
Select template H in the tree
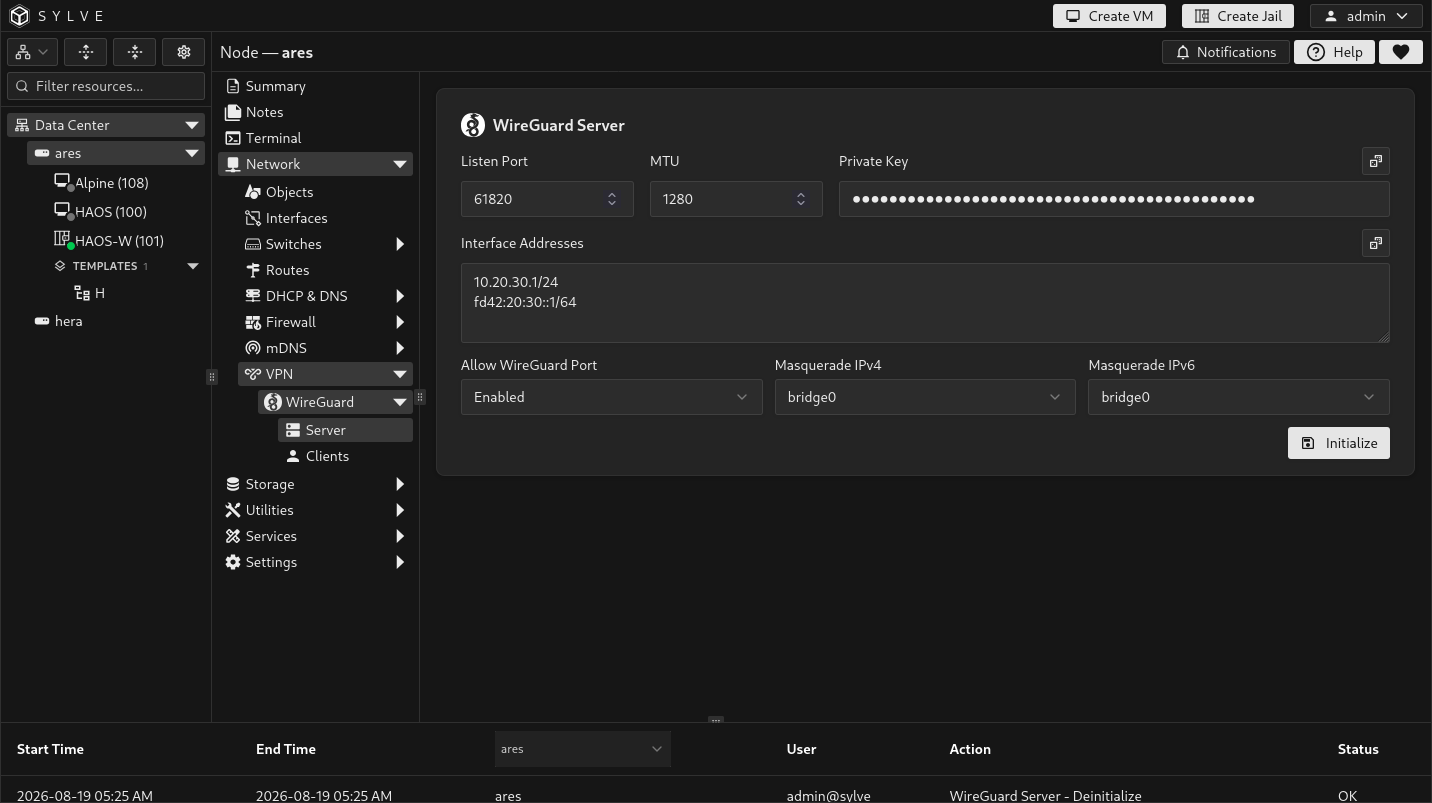[90, 293]
